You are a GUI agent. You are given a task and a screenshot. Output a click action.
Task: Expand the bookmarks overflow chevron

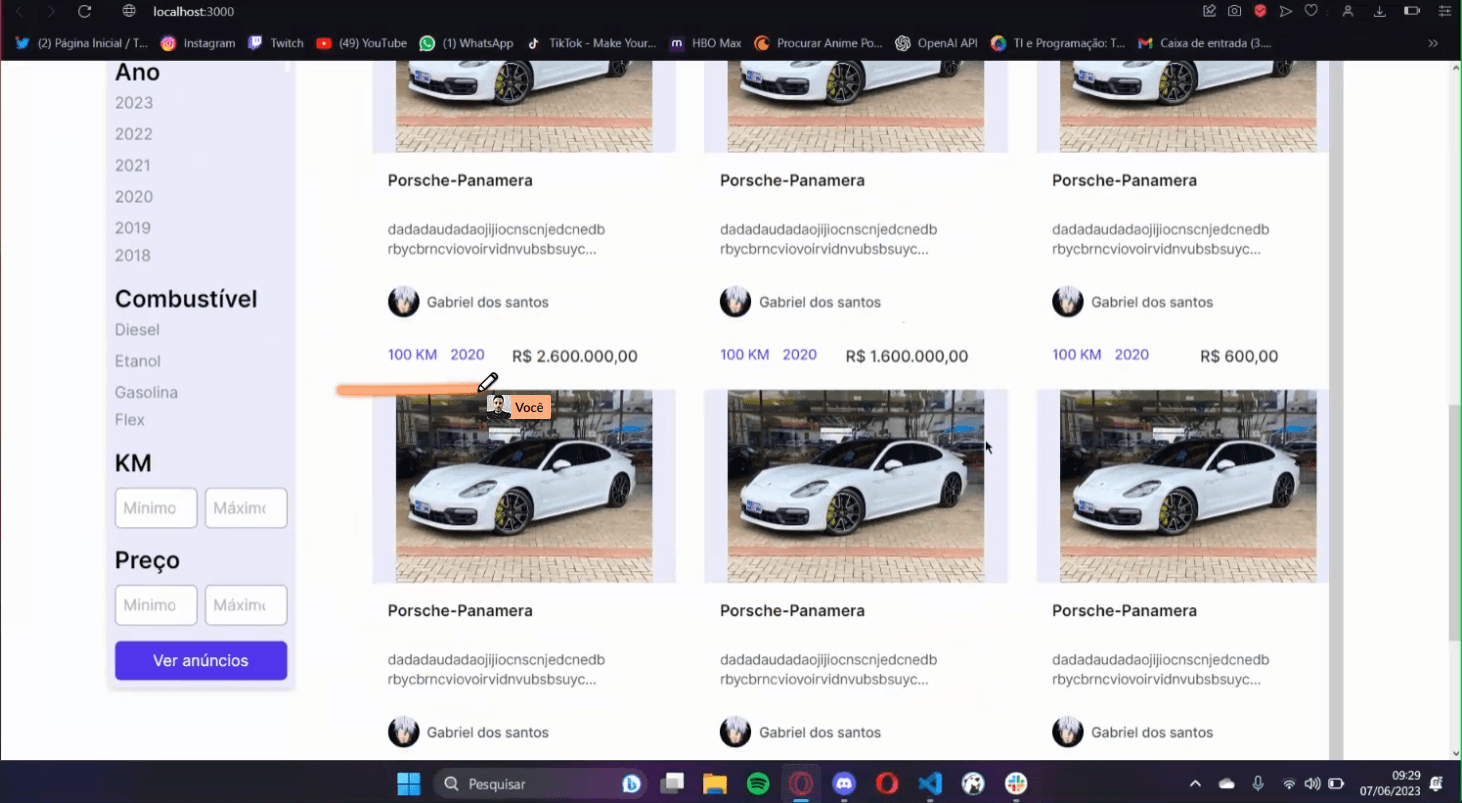[1433, 43]
